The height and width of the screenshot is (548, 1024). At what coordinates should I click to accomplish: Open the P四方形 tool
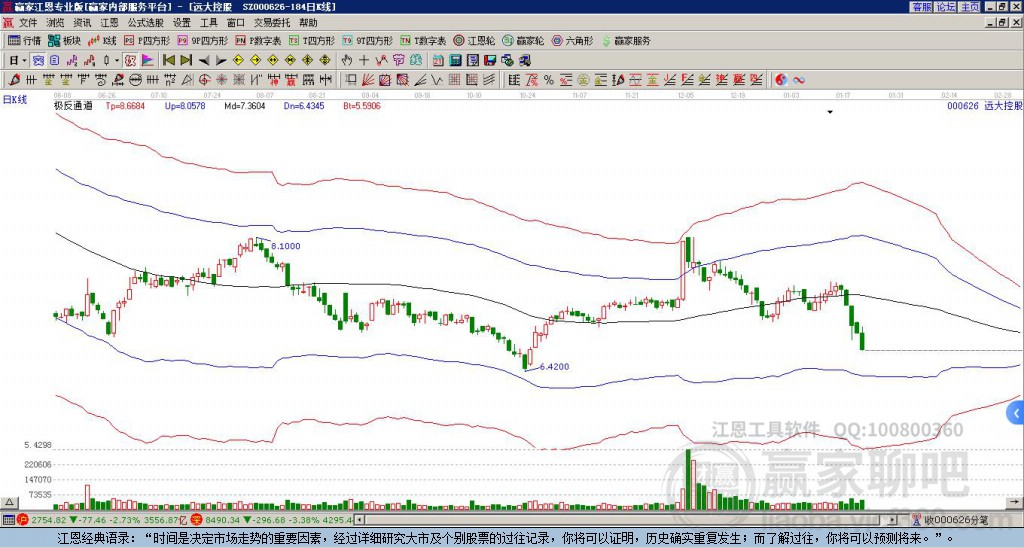point(147,40)
